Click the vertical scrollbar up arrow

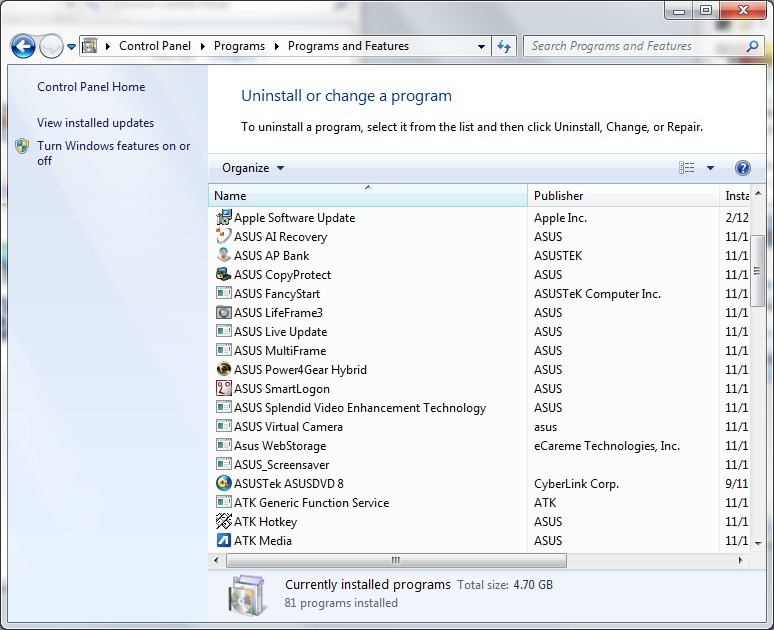pos(758,193)
